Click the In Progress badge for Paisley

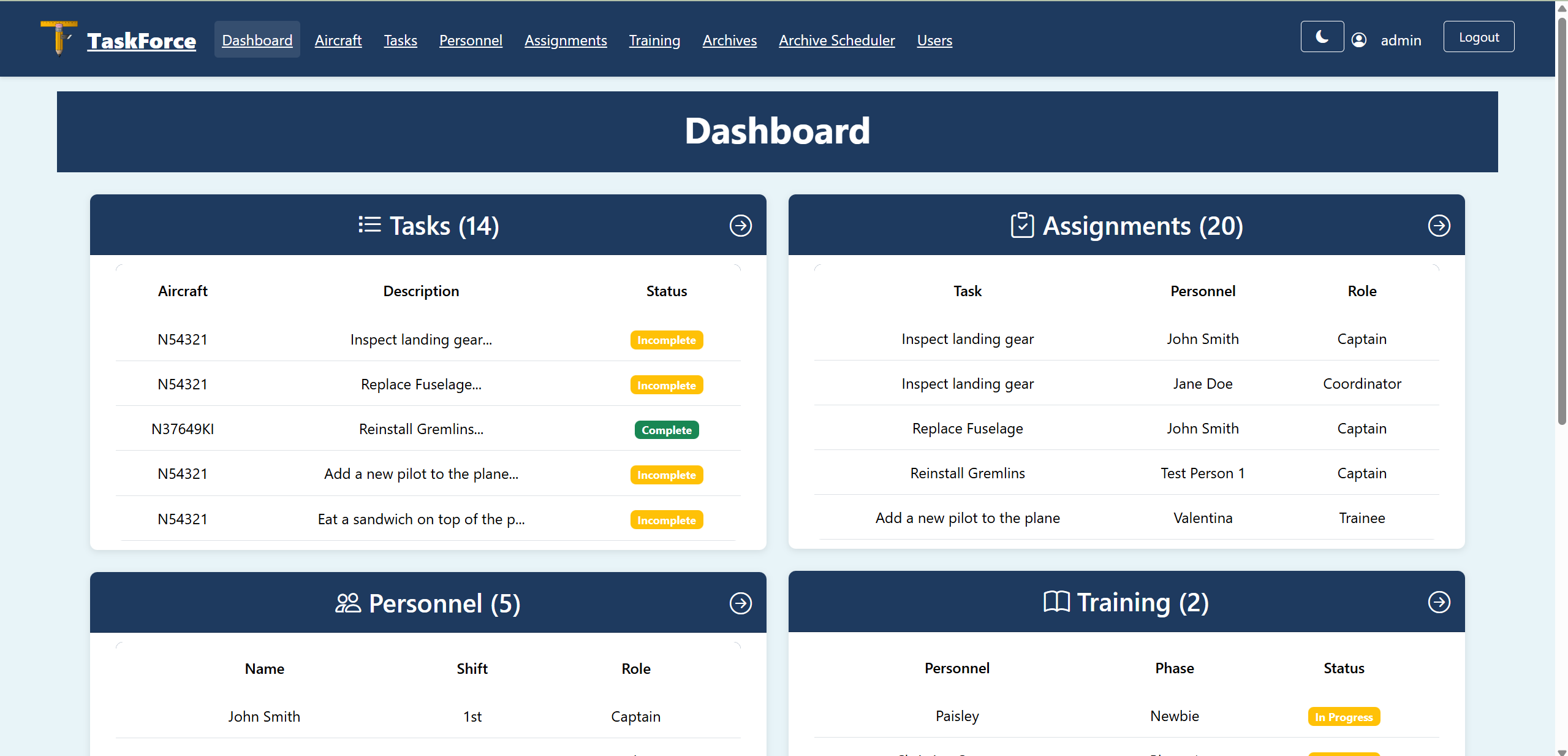(1343, 716)
